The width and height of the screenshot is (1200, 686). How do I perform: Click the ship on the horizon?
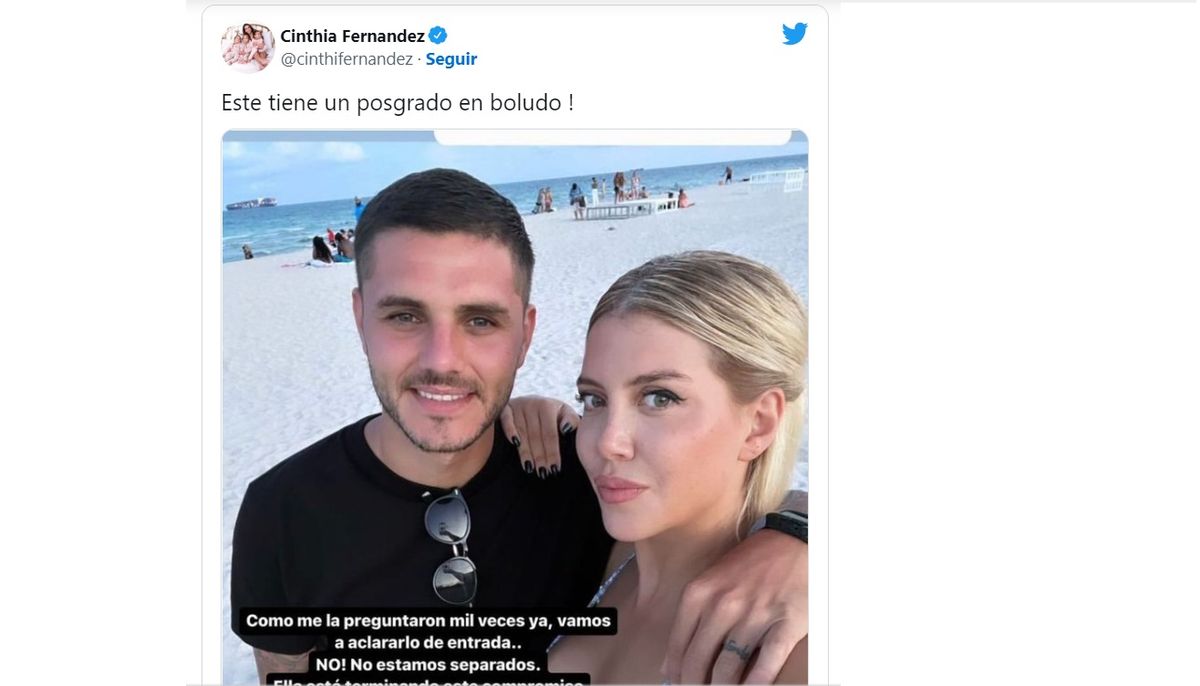pyautogui.click(x=251, y=203)
